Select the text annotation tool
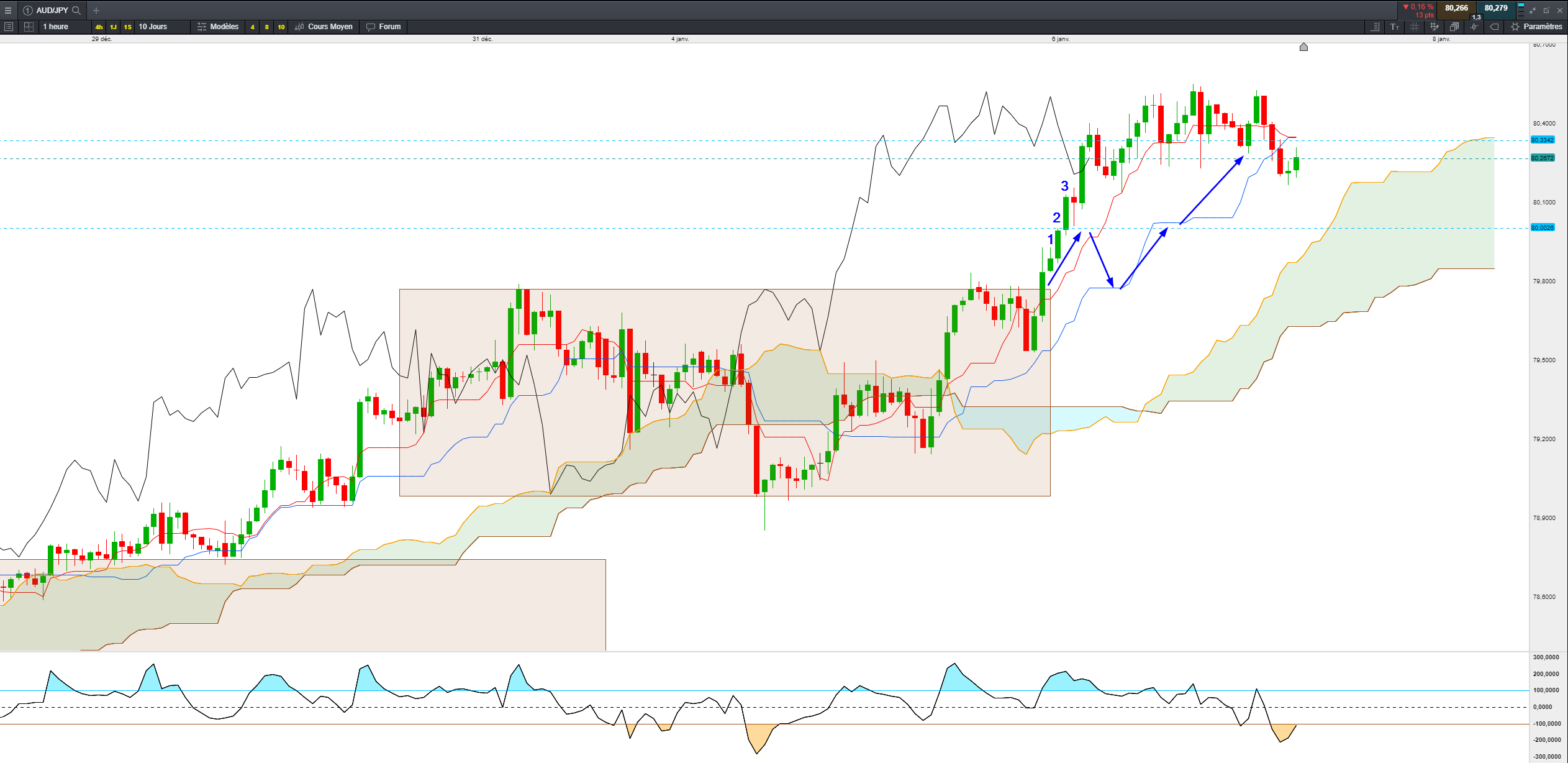This screenshot has width=1568, height=763. [1395, 27]
